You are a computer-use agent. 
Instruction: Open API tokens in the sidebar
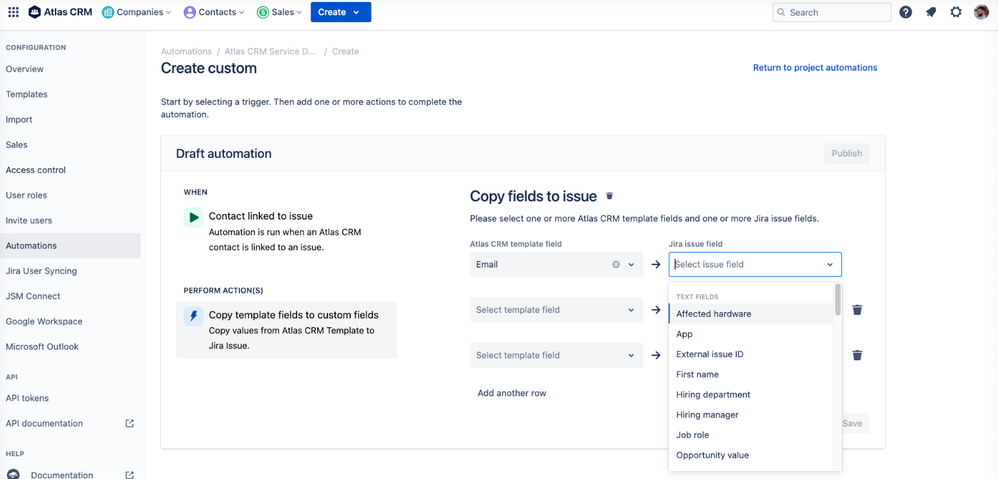70,398
